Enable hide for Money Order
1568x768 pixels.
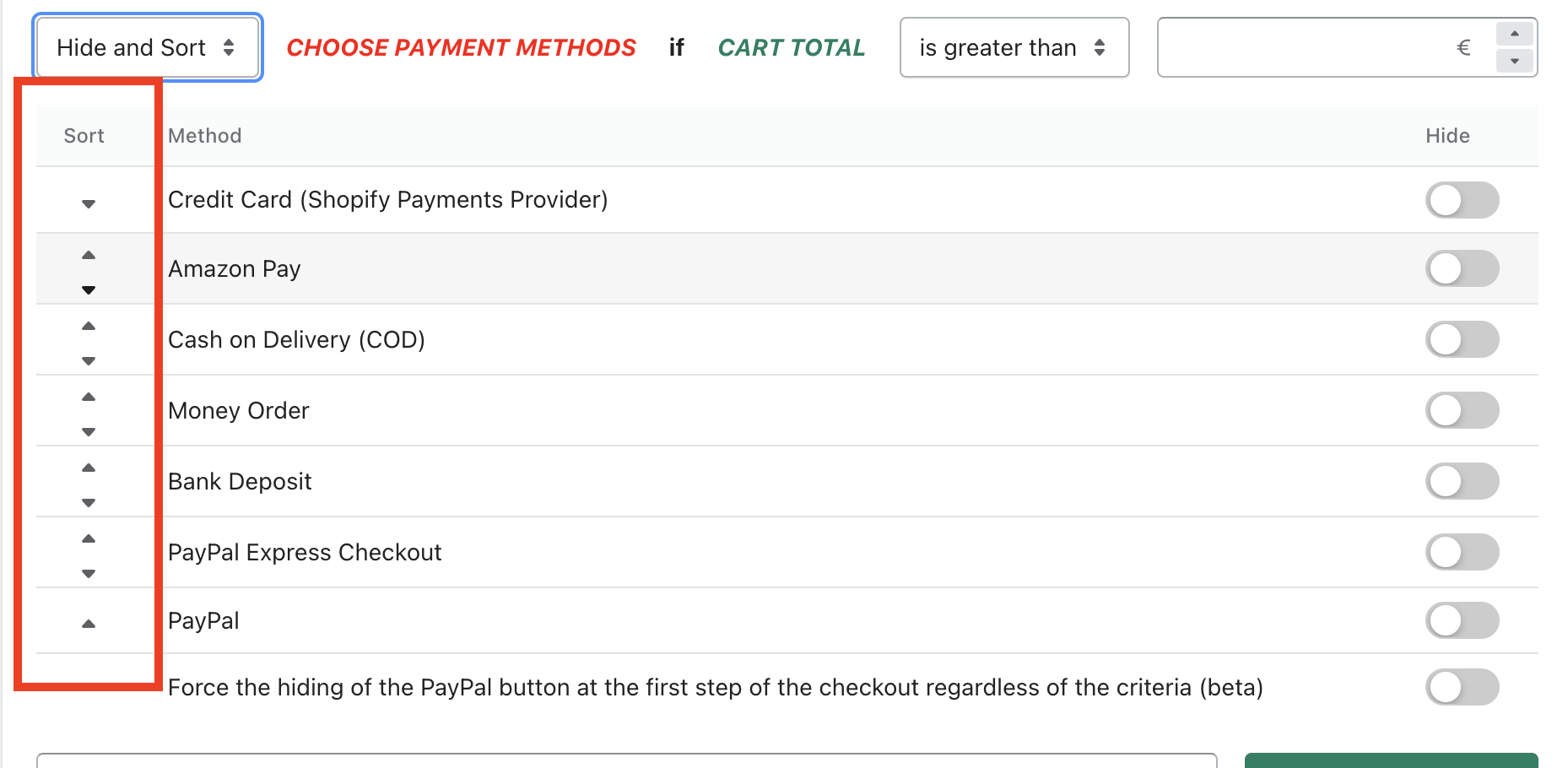coord(1463,410)
